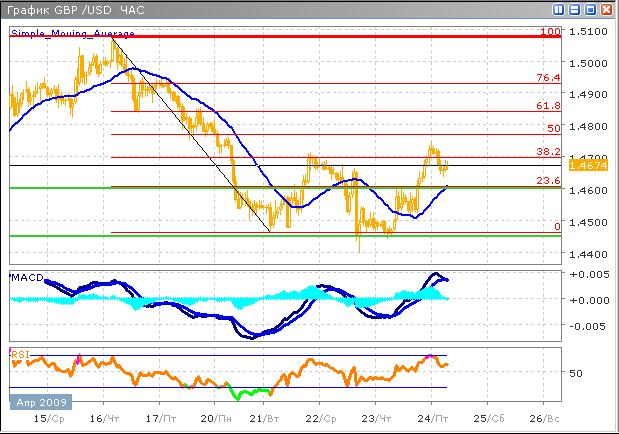The width and height of the screenshot is (619, 434).
Task: Click the RSI scale value 50
Action: click(576, 373)
